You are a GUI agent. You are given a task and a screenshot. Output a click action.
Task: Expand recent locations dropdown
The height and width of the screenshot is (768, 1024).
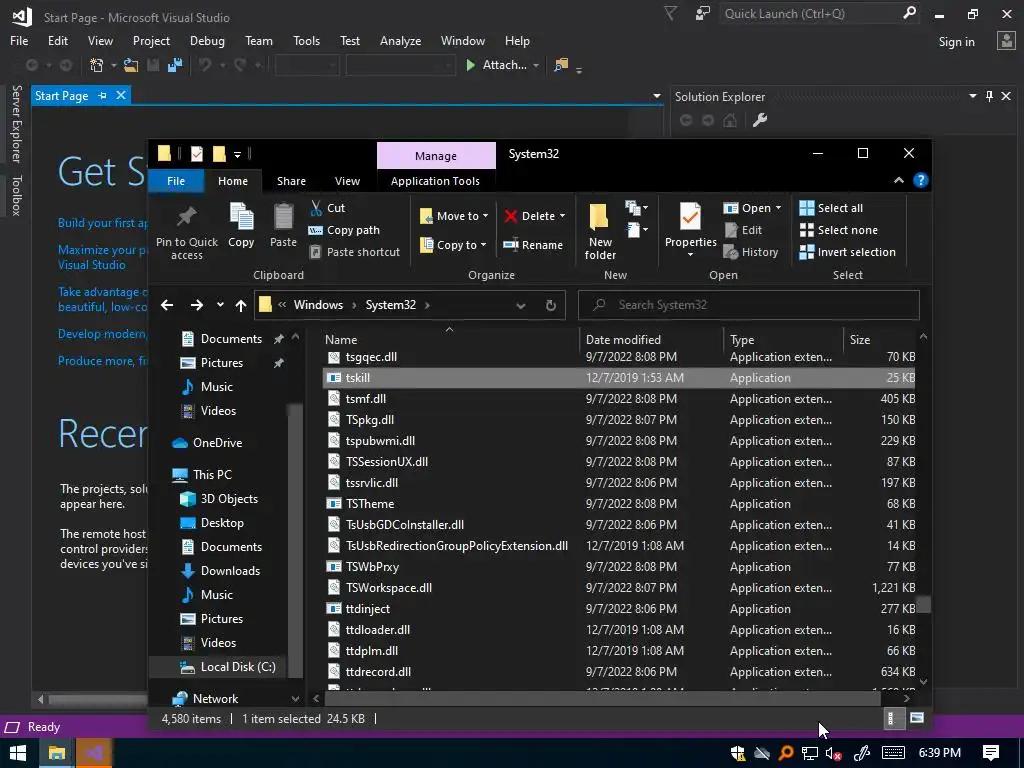[220, 305]
